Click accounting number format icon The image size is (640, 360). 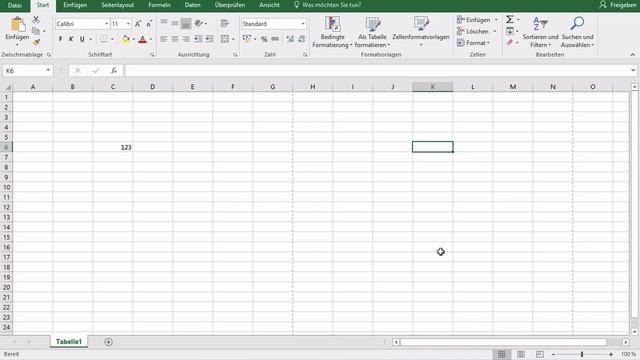[247, 39]
